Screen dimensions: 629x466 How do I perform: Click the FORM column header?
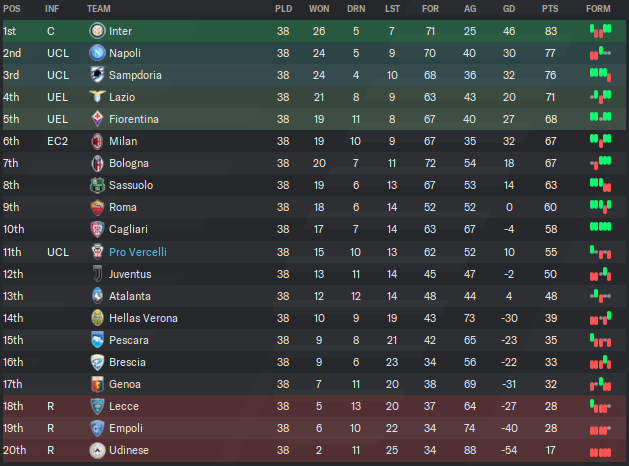pyautogui.click(x=598, y=9)
